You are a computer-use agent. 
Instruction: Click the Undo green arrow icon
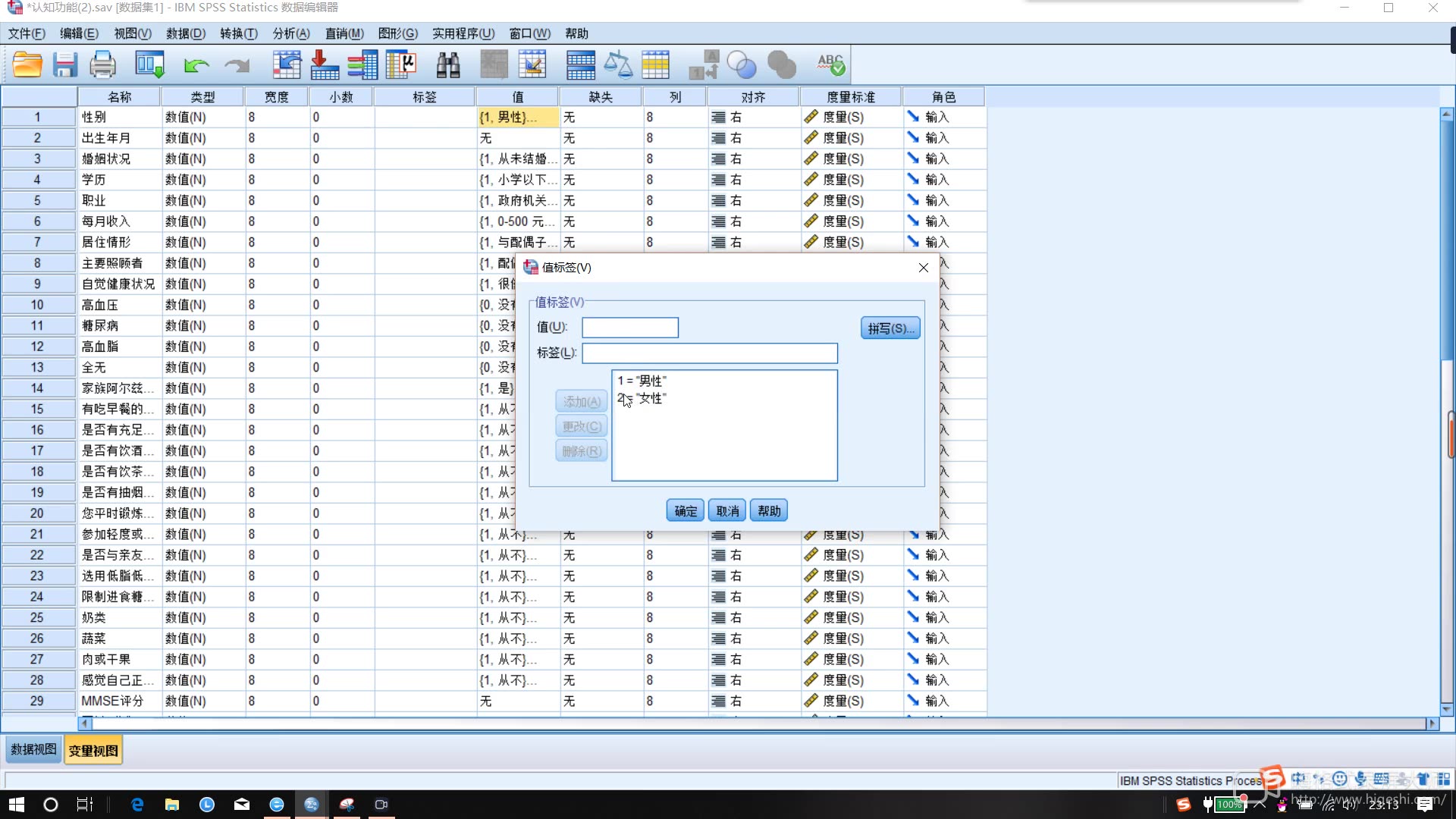(x=196, y=65)
